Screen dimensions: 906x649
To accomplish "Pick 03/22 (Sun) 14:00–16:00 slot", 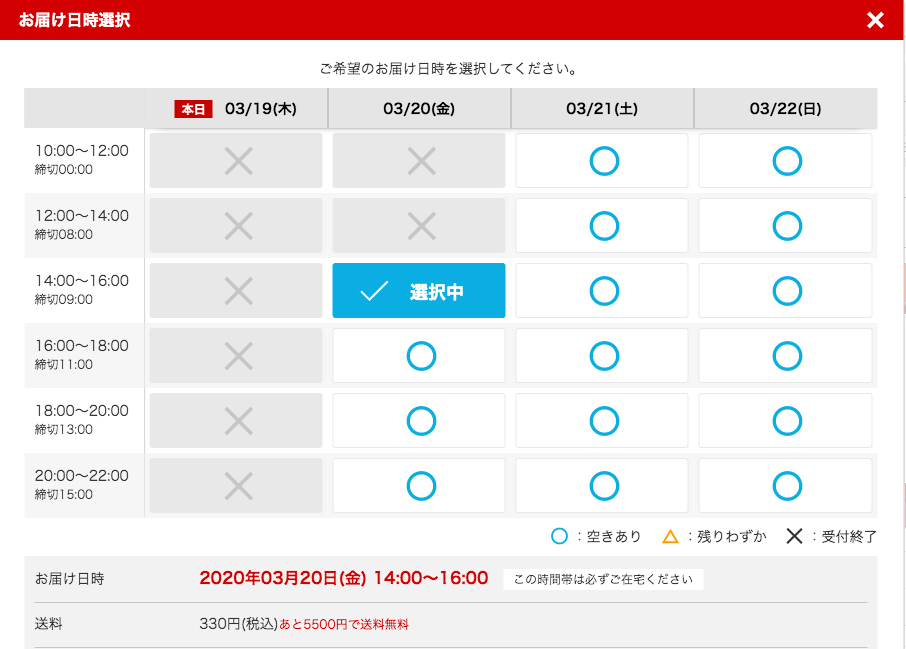I will [786, 291].
